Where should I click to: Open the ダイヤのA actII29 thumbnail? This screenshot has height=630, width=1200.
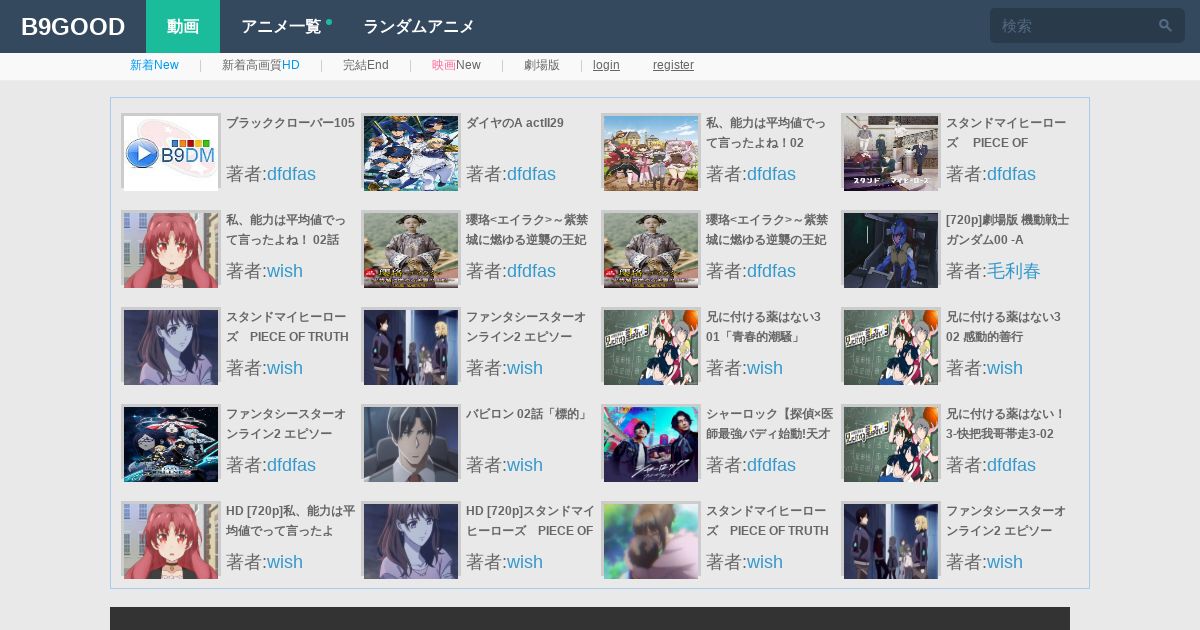411,152
